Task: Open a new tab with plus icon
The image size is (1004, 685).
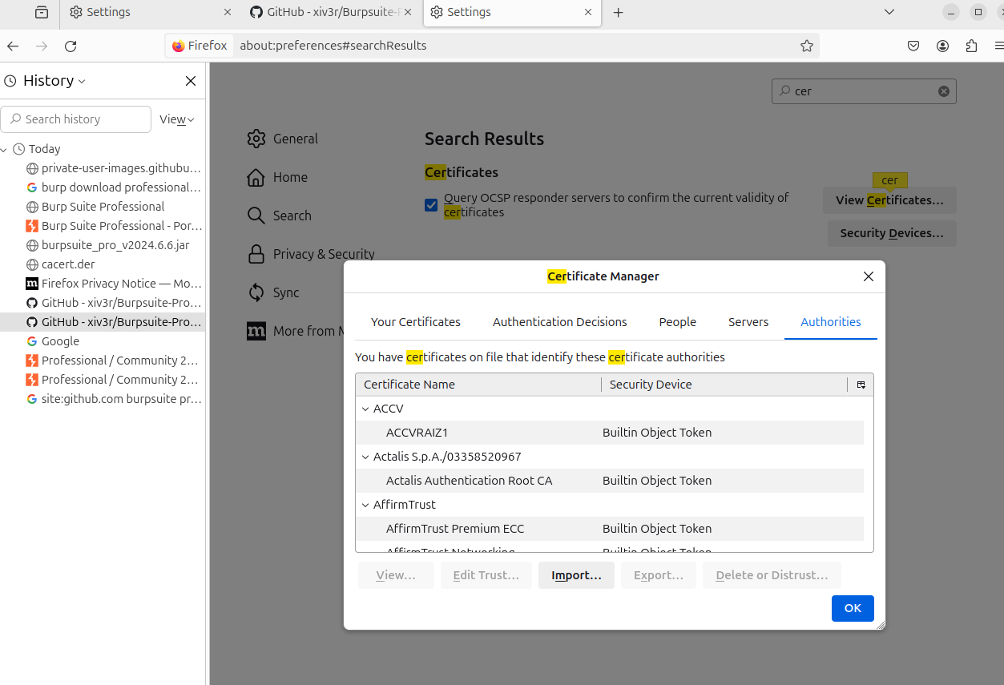Action: [x=618, y=12]
